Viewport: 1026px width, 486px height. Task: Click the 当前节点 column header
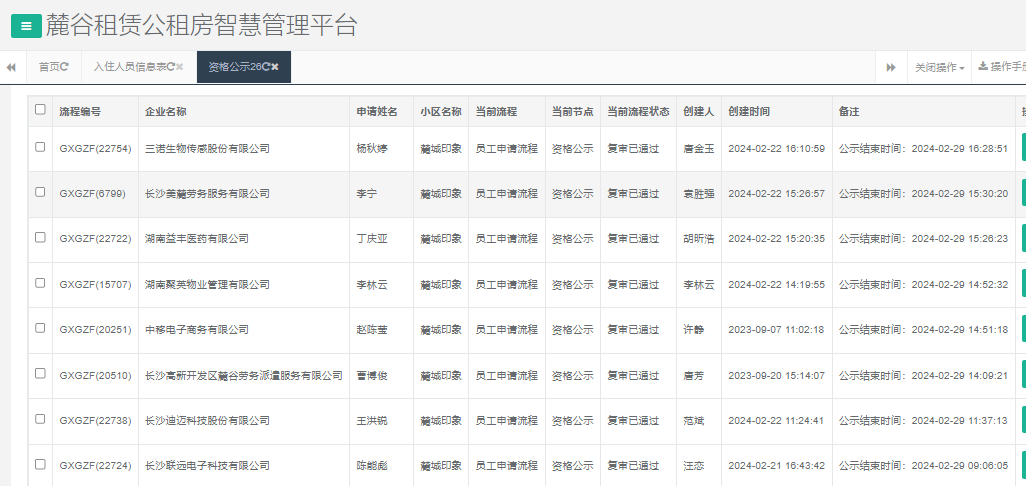(x=573, y=112)
